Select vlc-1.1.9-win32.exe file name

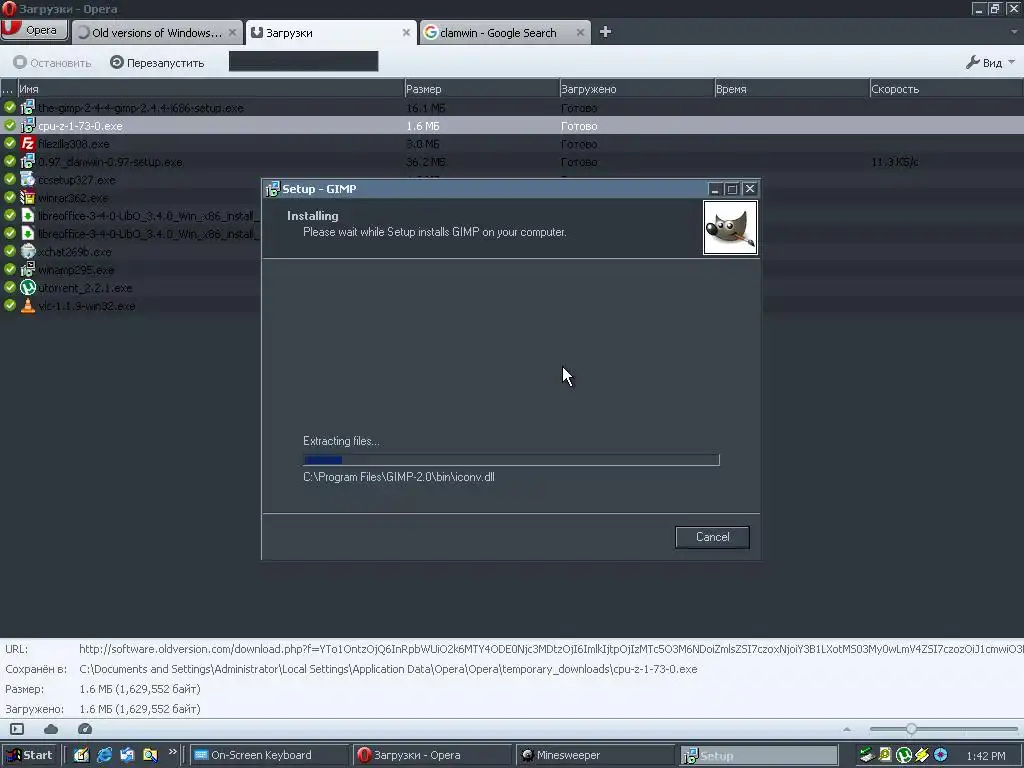[87, 306]
